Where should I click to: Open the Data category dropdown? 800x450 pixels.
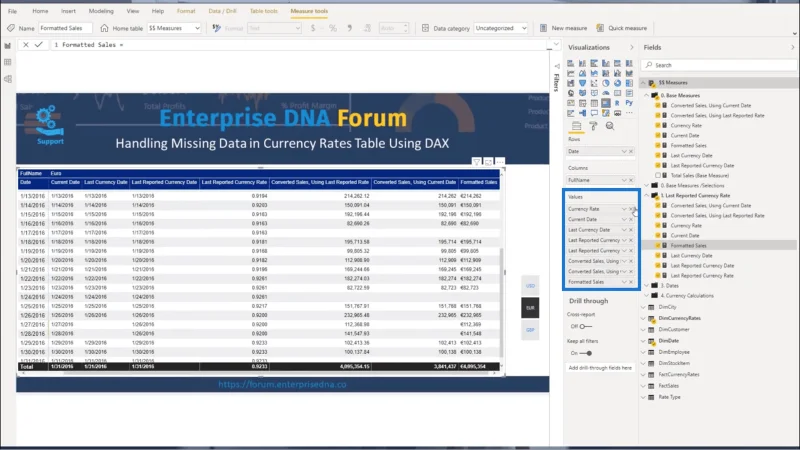(x=501, y=29)
